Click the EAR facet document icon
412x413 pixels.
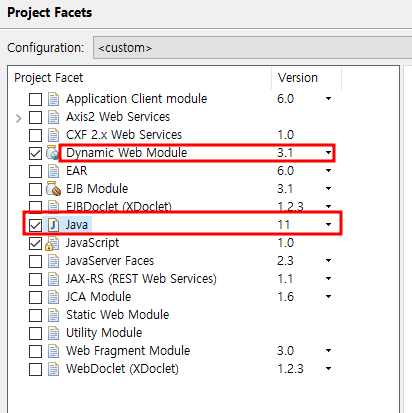[x=53, y=171]
